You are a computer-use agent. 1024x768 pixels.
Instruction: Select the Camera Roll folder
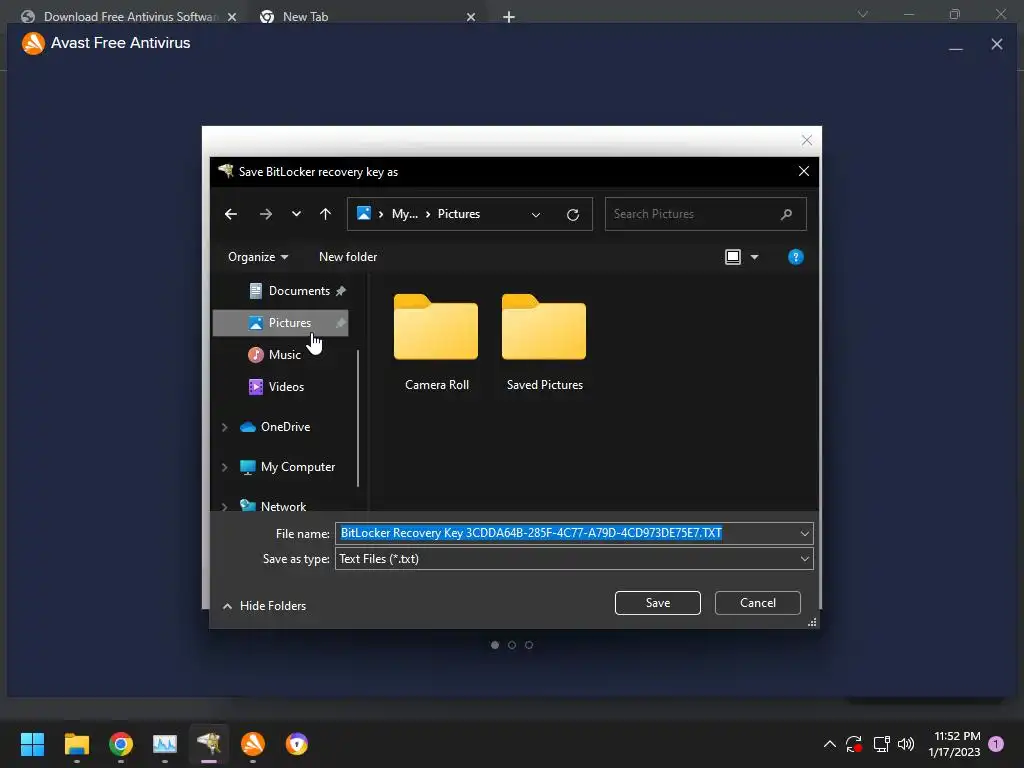coord(436,342)
